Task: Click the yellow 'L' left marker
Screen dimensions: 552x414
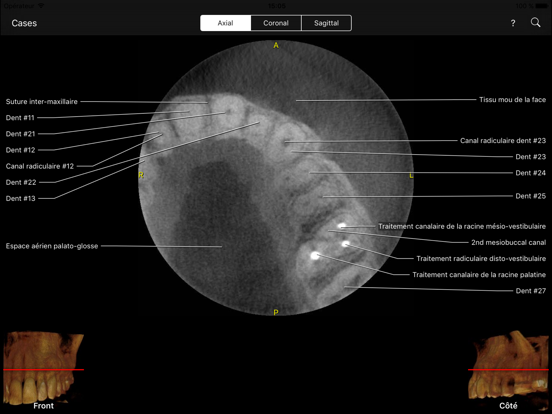Action: pyautogui.click(x=411, y=175)
